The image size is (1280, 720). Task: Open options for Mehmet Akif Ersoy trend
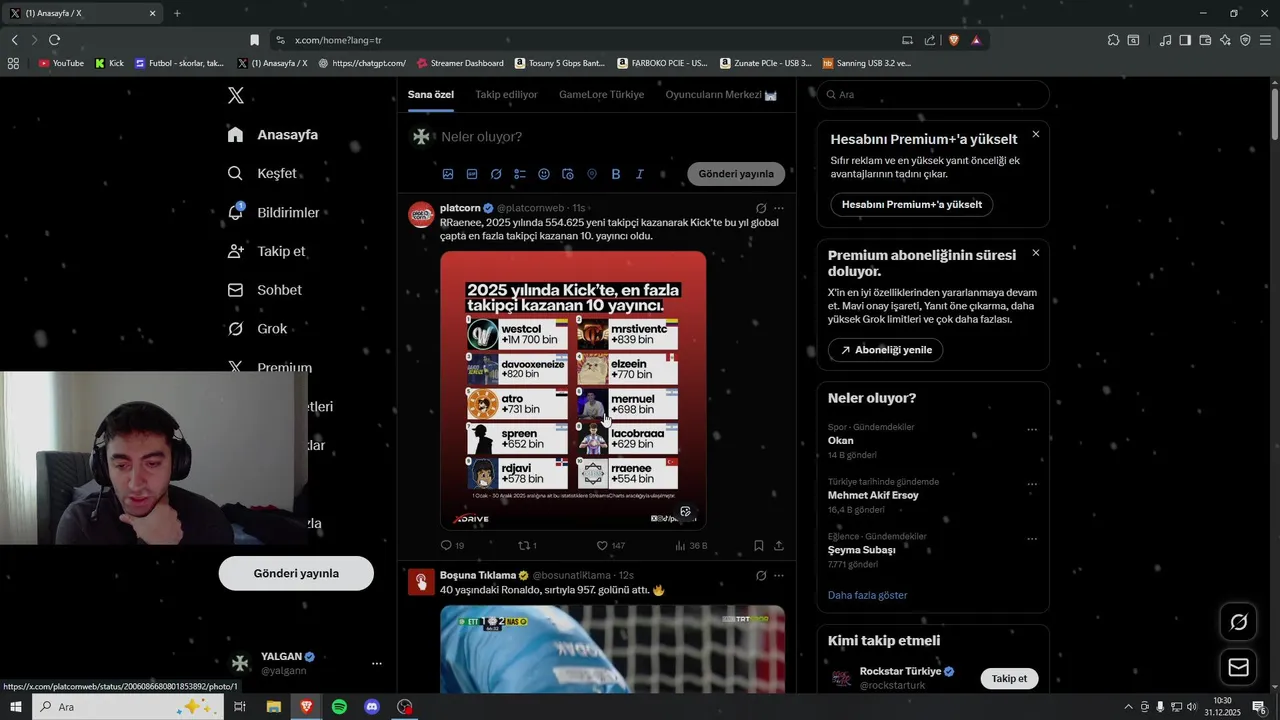coord(1032,484)
